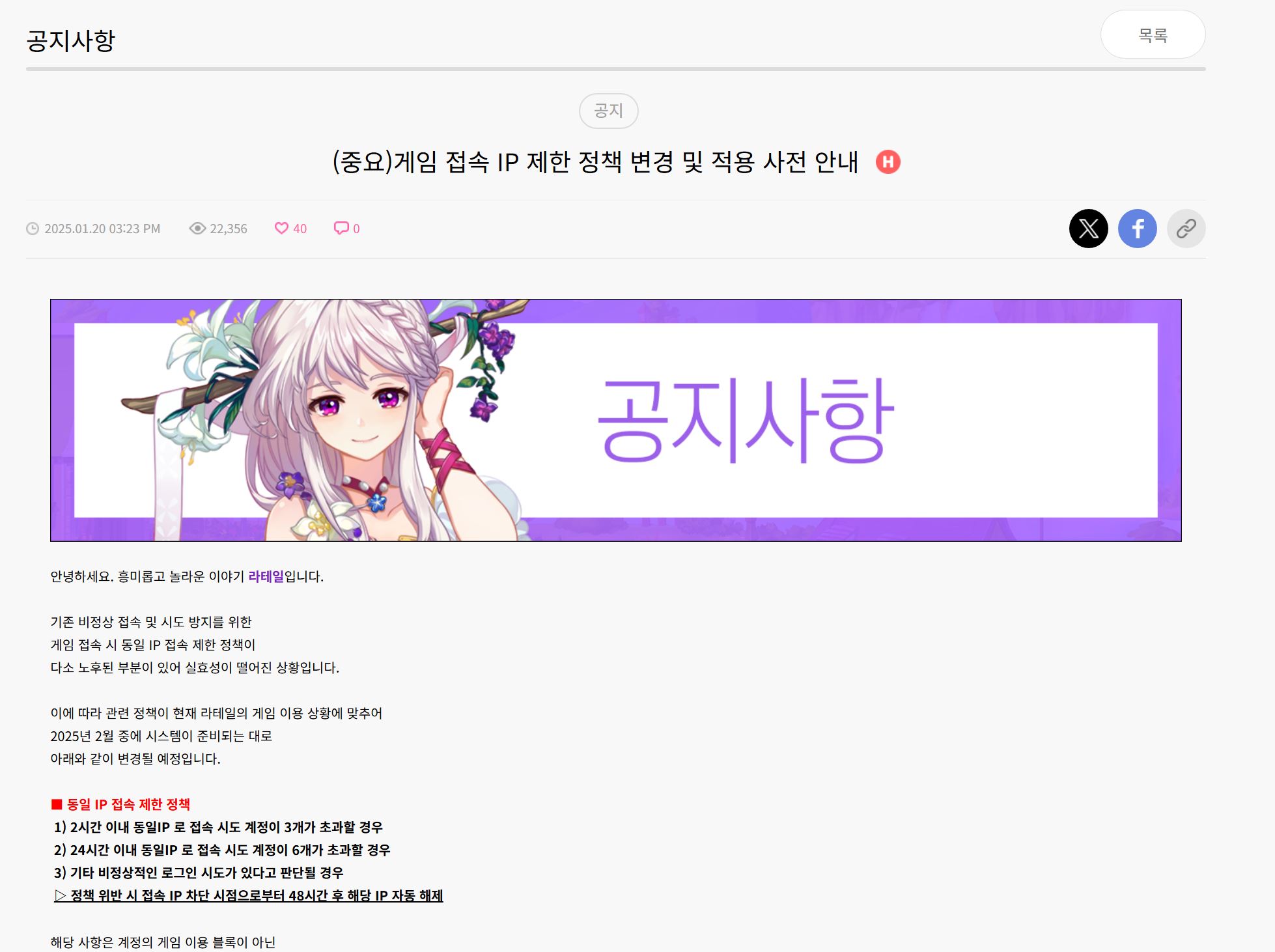Viewport: 1275px width, 952px height.
Task: Click the like count 40
Action: click(x=300, y=229)
